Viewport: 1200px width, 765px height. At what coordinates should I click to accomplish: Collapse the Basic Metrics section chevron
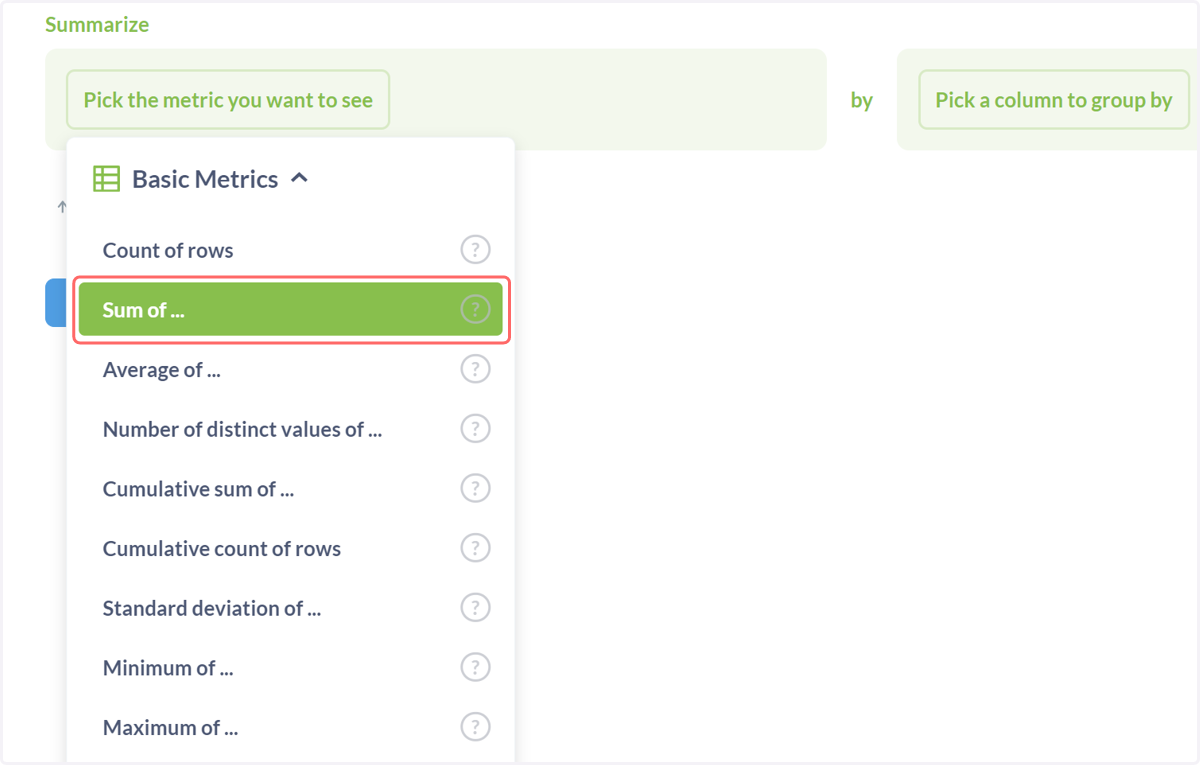coord(299,178)
